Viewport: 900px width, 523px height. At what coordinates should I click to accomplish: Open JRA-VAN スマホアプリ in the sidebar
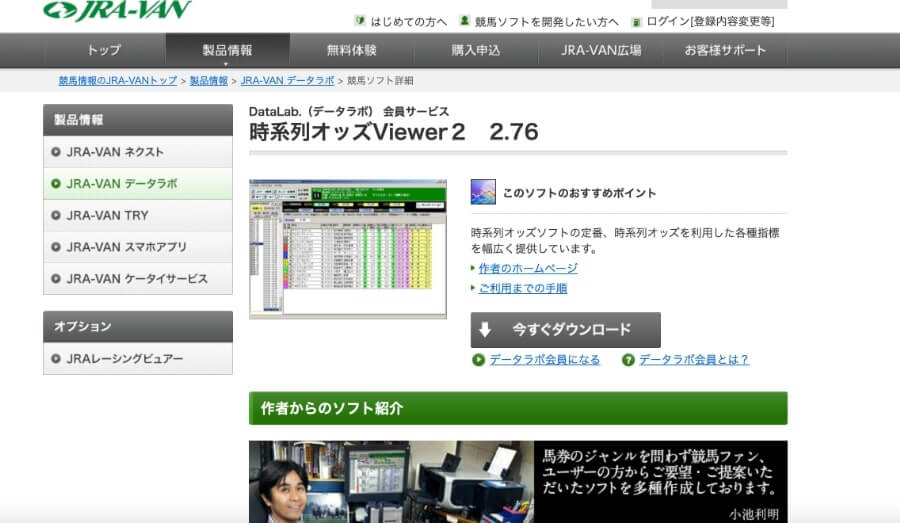tap(138, 247)
